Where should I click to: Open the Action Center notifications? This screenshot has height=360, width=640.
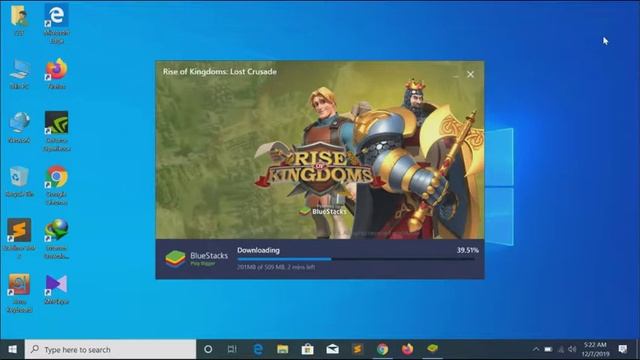pos(622,349)
